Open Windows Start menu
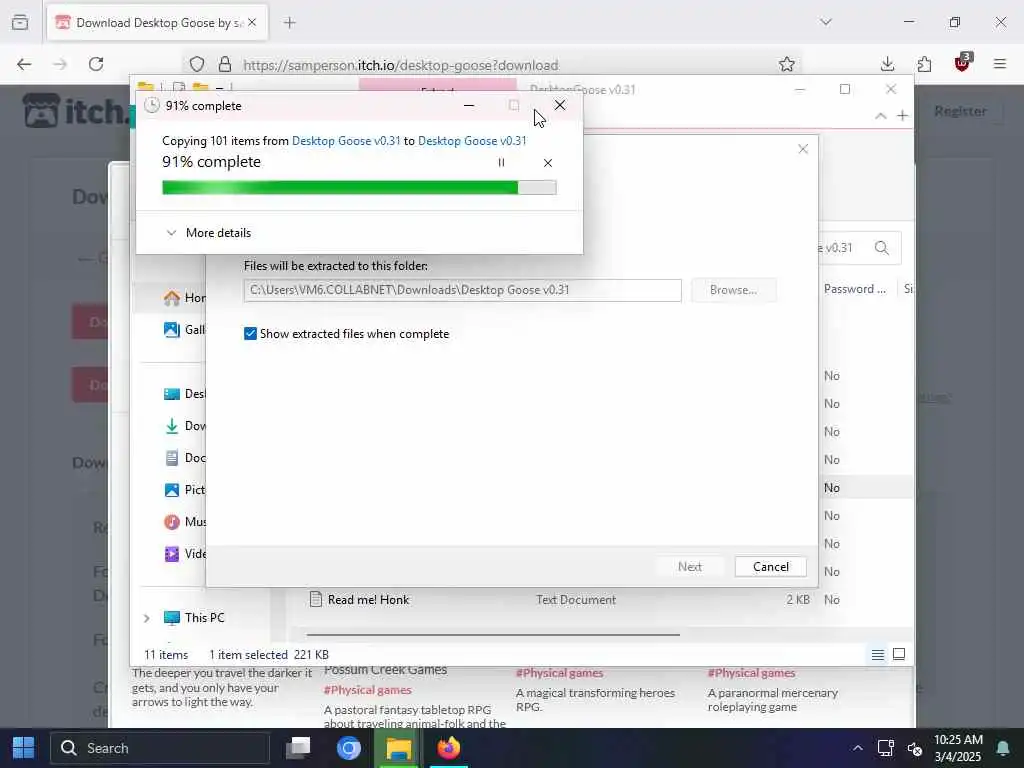 [x=24, y=748]
